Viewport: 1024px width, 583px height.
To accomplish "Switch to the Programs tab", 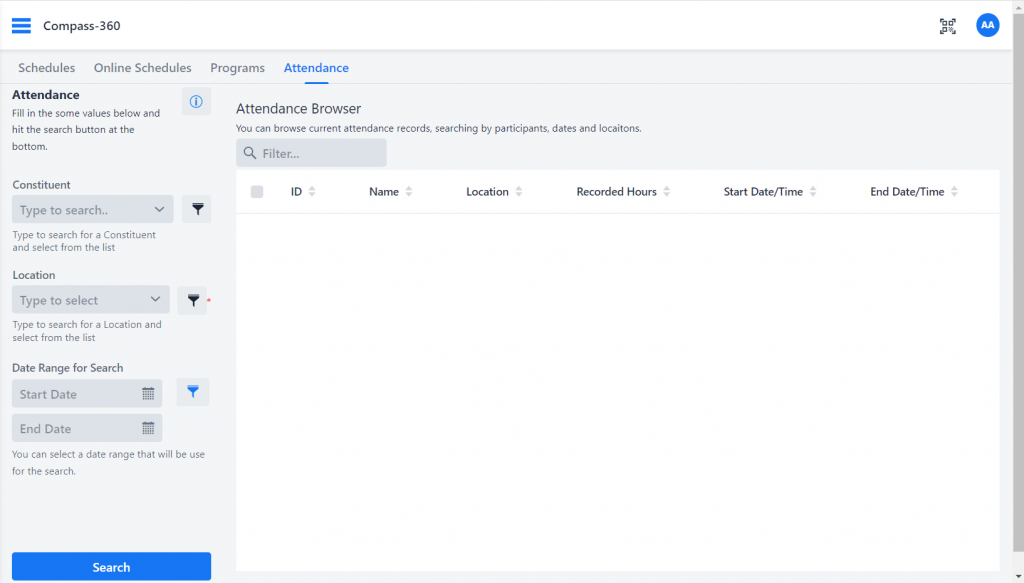I will [x=237, y=68].
